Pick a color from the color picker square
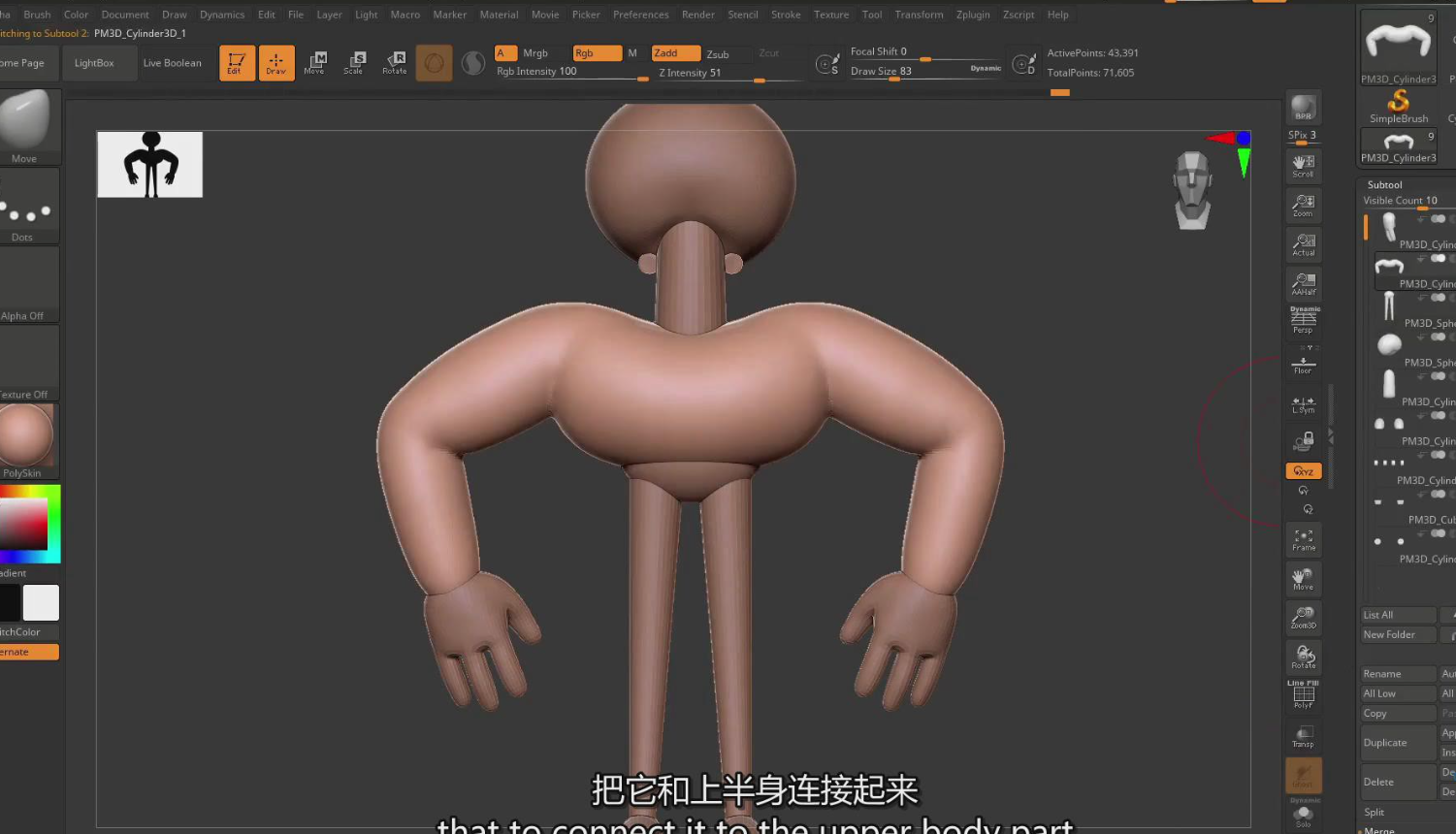The width and height of the screenshot is (1456, 834). (x=26, y=524)
